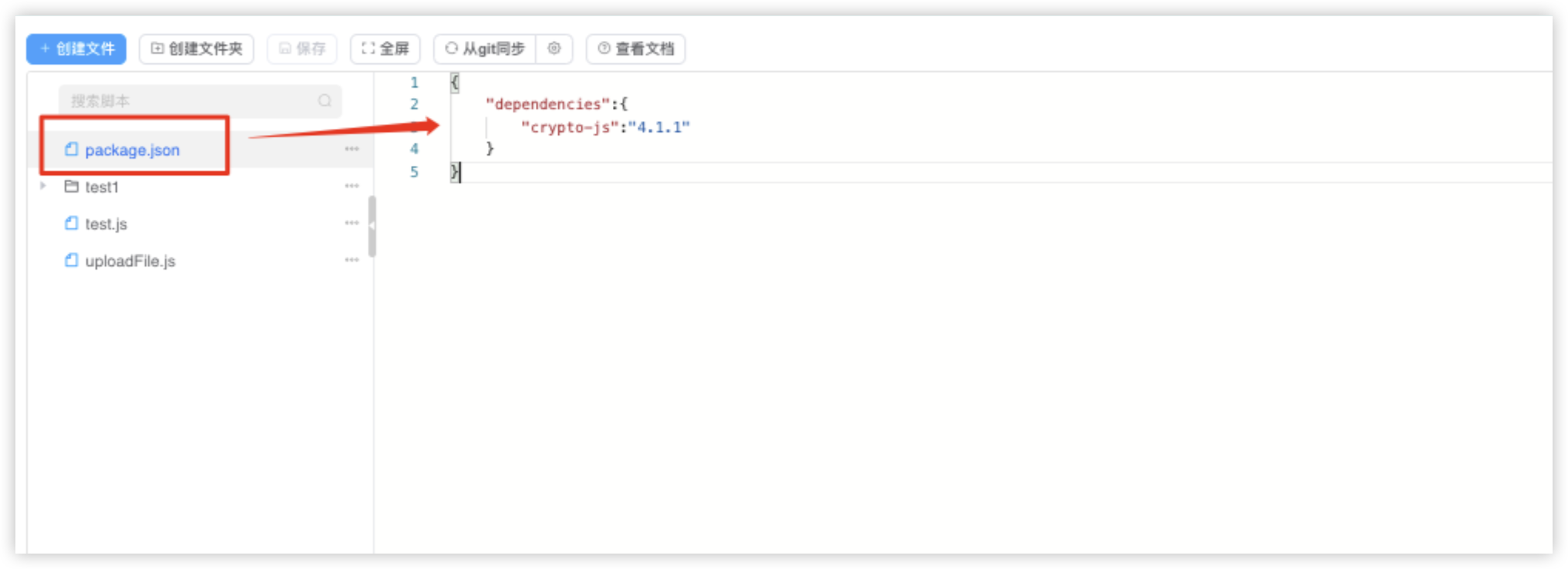Click 从git同步 to sync from git
Image resolution: width=1568 pixels, height=569 pixels.
coord(485,49)
